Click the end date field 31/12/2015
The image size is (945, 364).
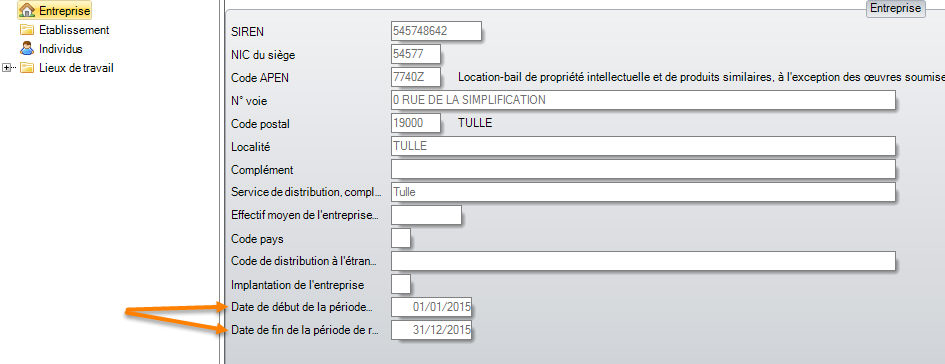coord(432,330)
